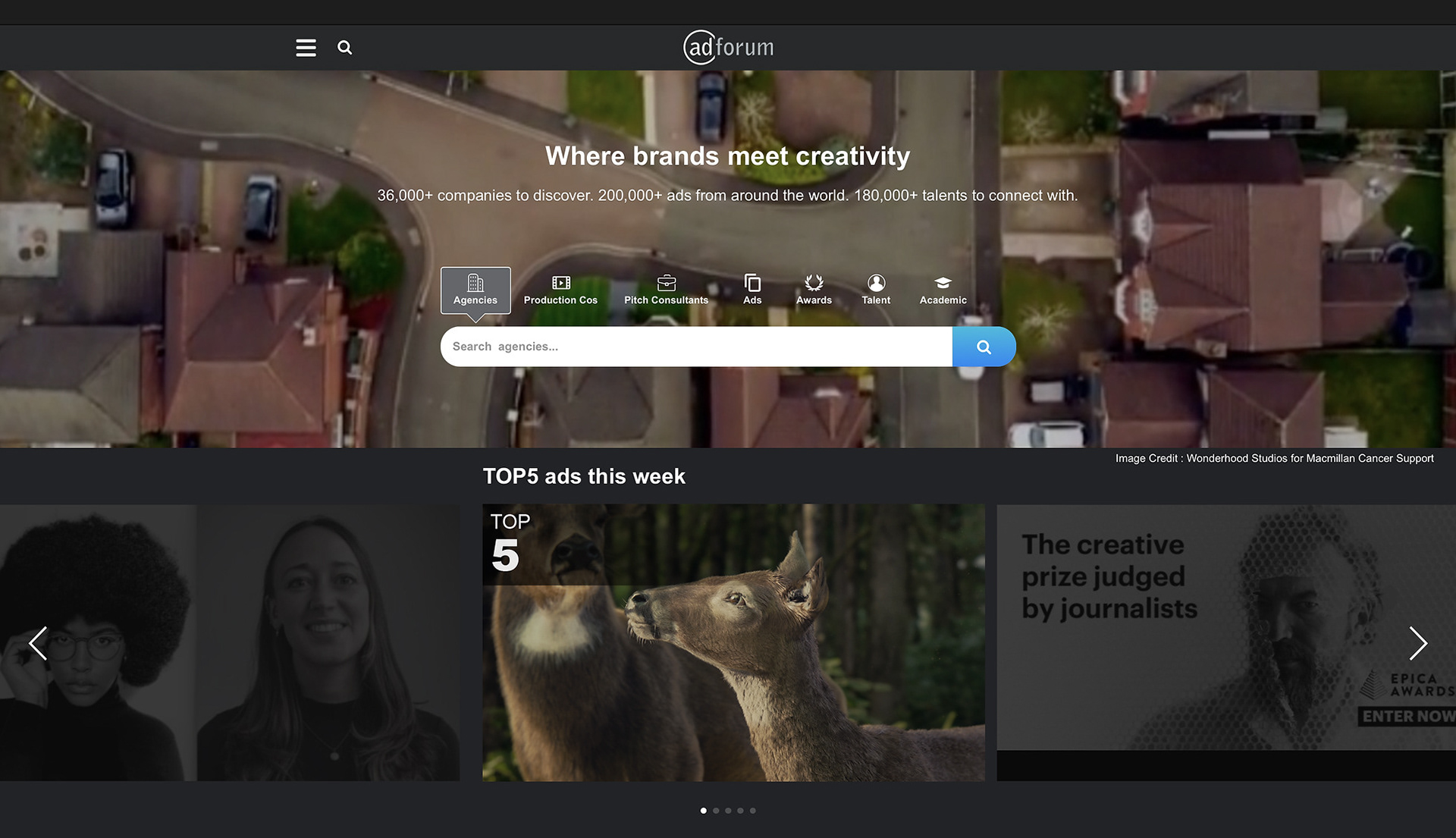This screenshot has height=838, width=1456.
Task: Click the Search agencies input field
Action: 696,347
